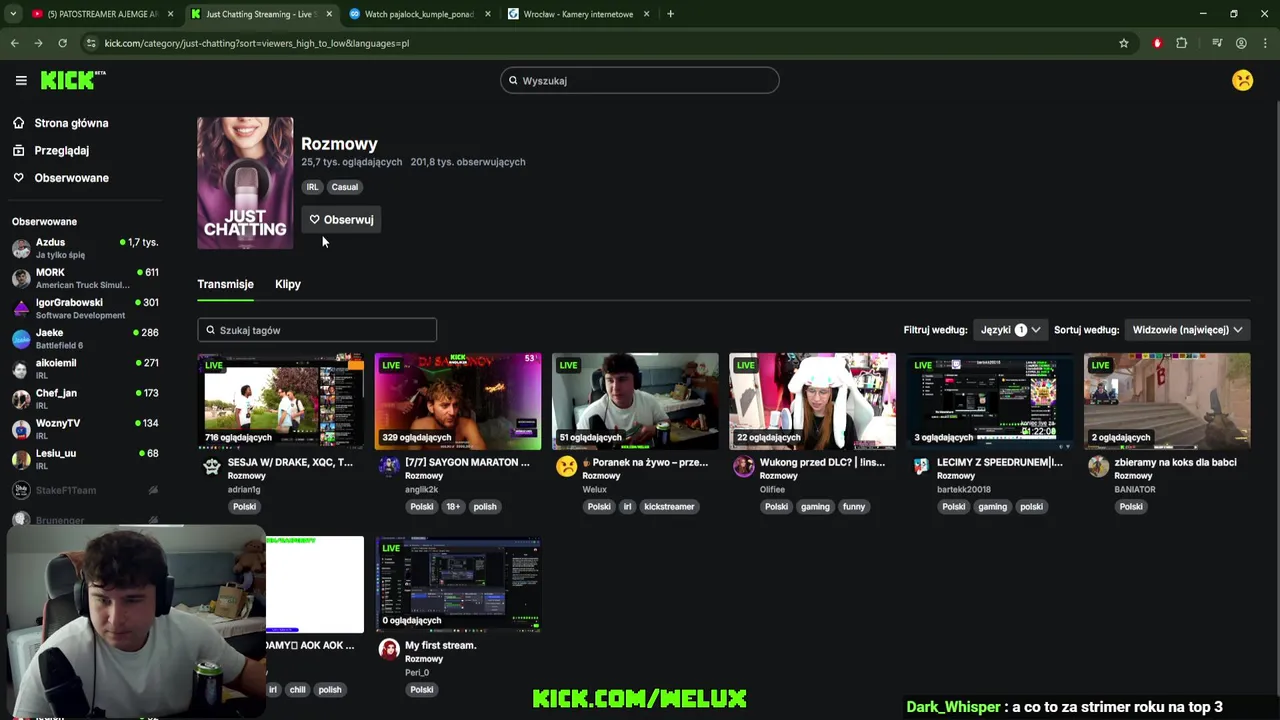Click the heart icon beside Obserwowane
Image resolution: width=1280 pixels, height=720 pixels.
18,178
